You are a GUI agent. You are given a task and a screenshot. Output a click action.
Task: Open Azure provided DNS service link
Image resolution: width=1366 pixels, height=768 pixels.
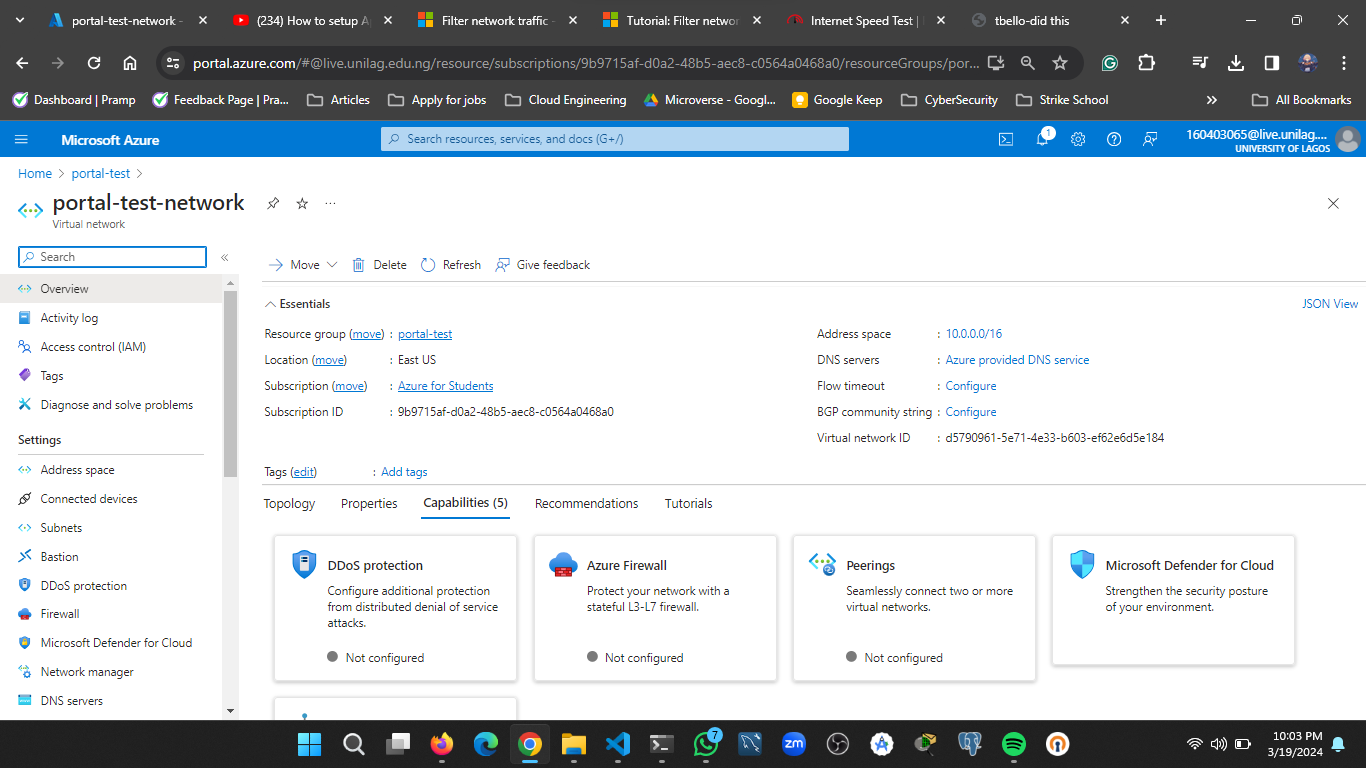(1017, 360)
